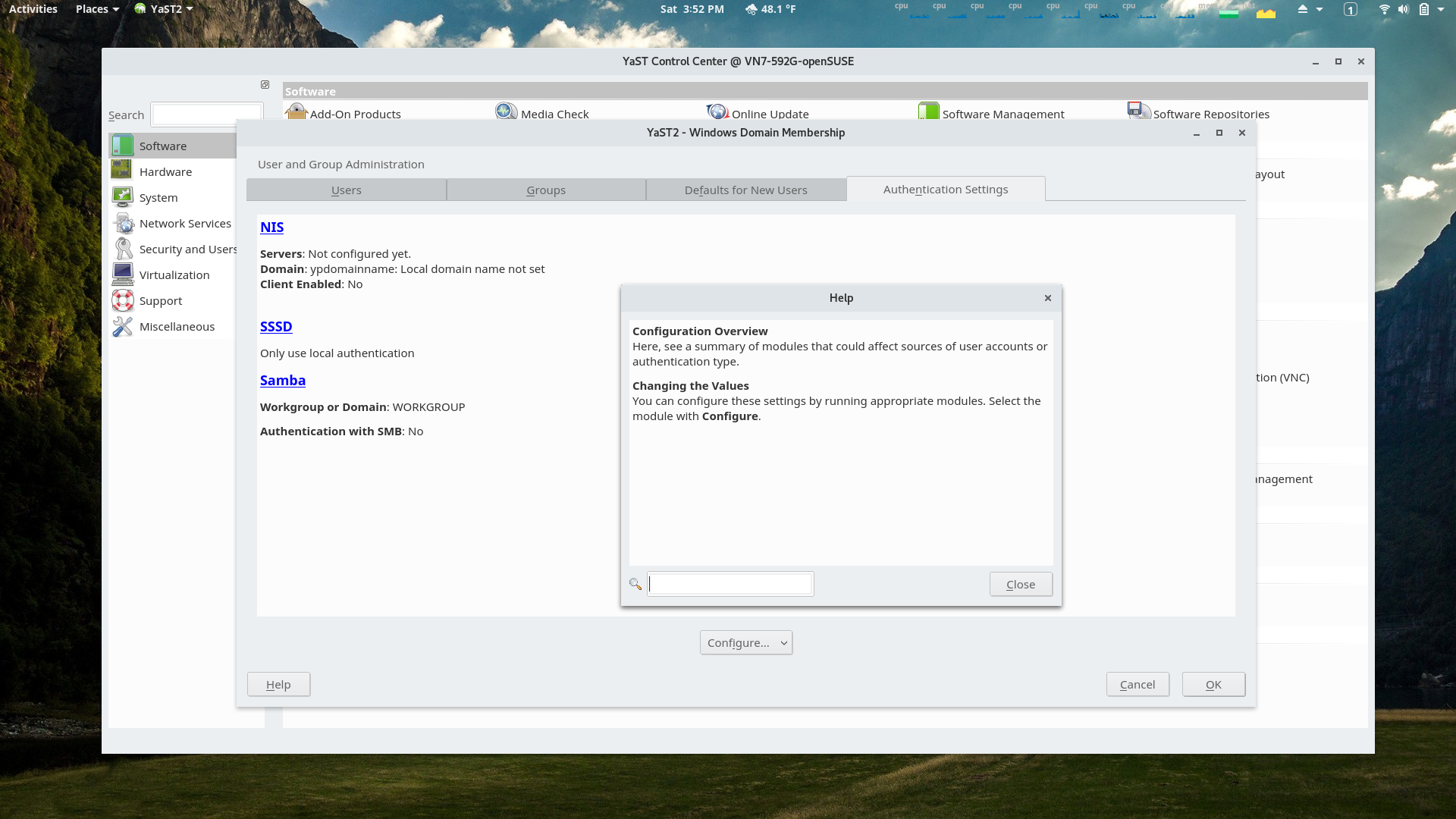This screenshot has width=1456, height=819.
Task: Select the Security and Users keys icon
Action: [x=122, y=249]
